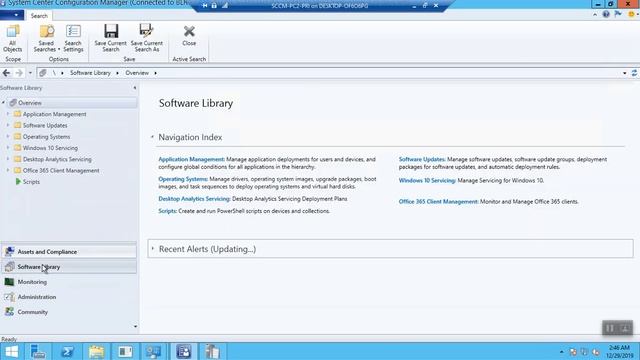Click the refresh icon beside the address bar
The image size is (640, 360).
pos(634,73)
